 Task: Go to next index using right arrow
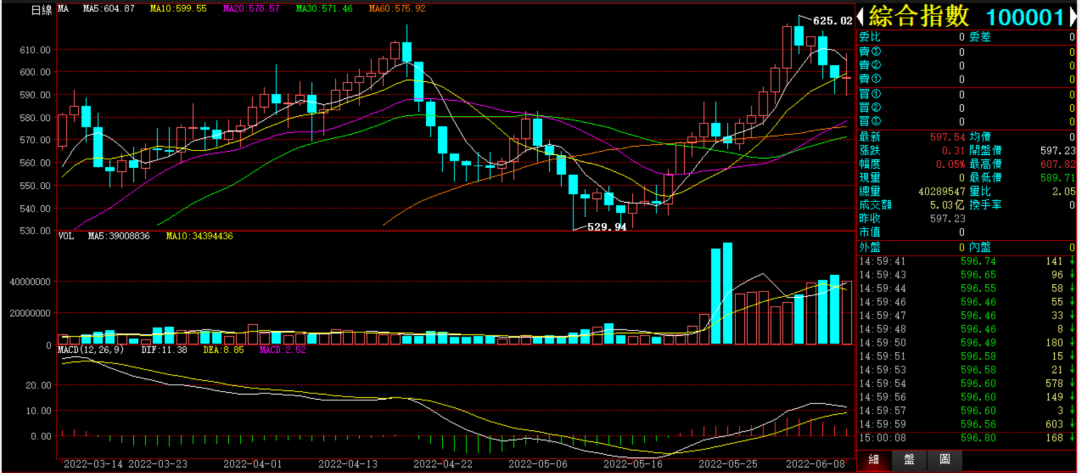pos(1072,17)
